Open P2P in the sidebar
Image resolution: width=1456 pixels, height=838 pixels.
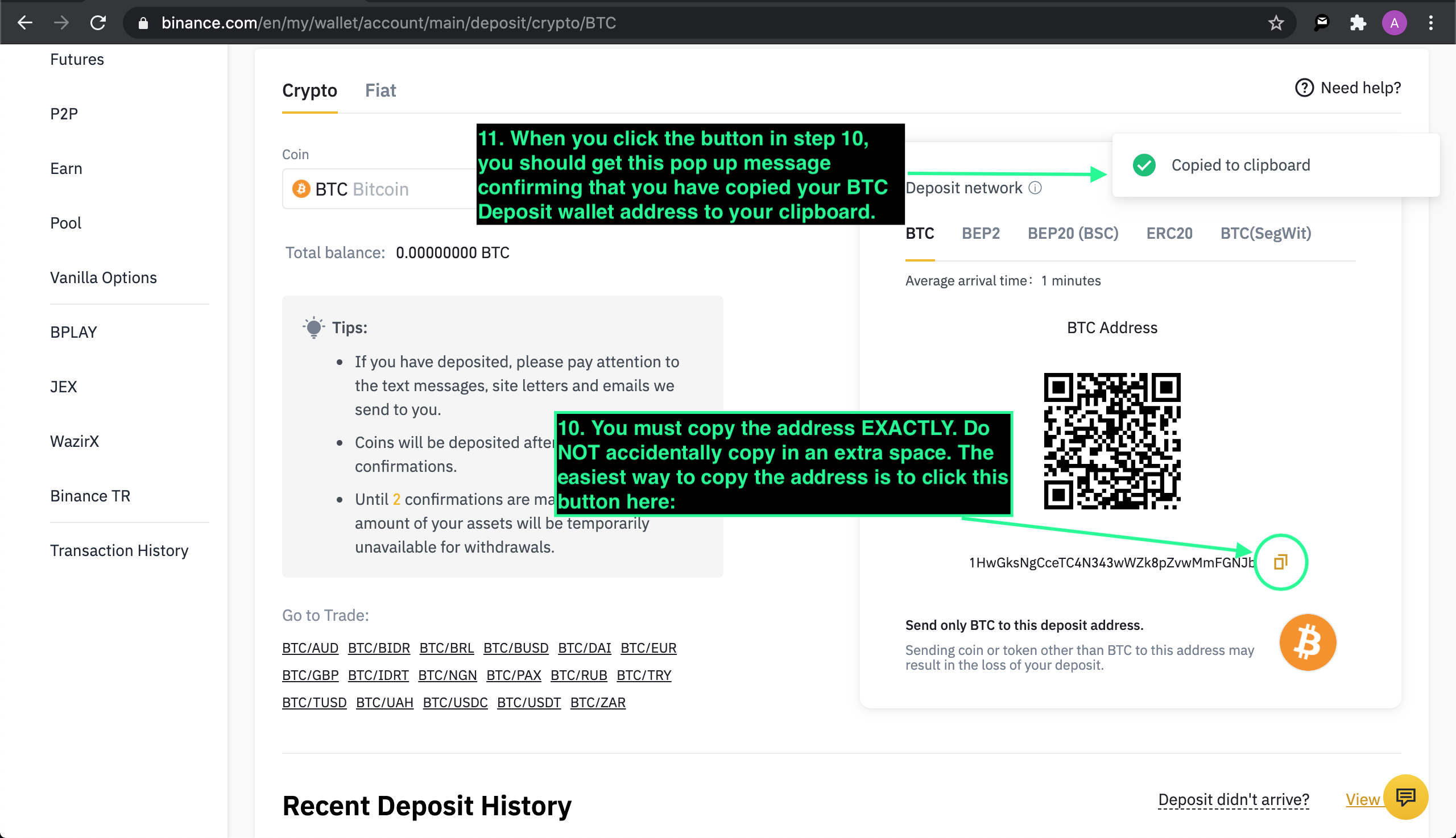point(64,114)
